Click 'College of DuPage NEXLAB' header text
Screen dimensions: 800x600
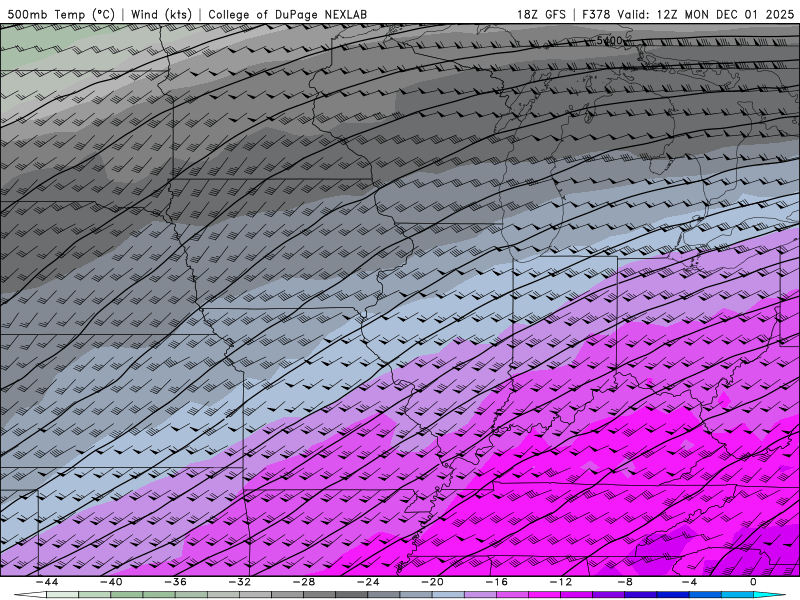[x=287, y=14]
